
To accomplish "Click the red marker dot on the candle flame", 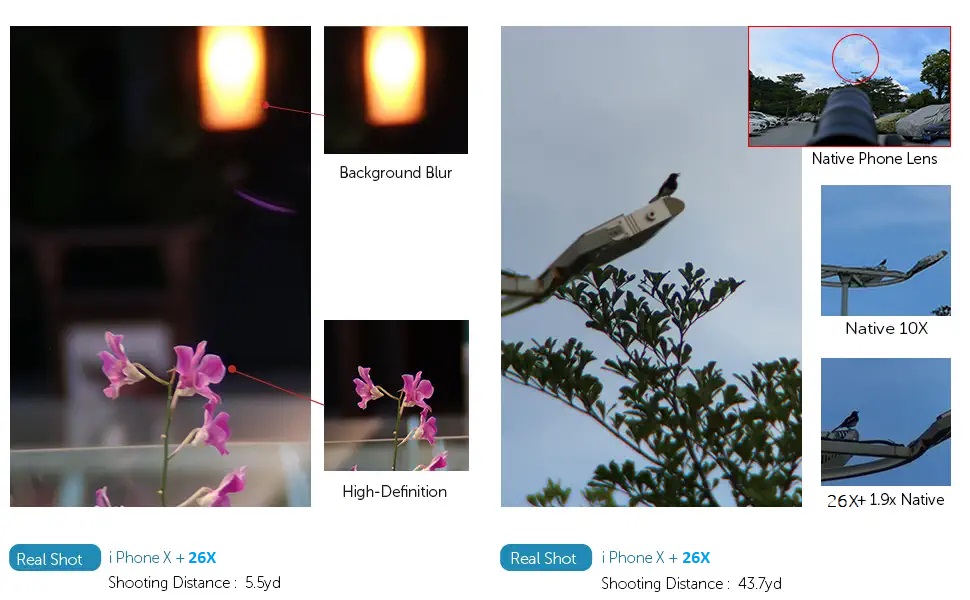I will pyautogui.click(x=265, y=105).
